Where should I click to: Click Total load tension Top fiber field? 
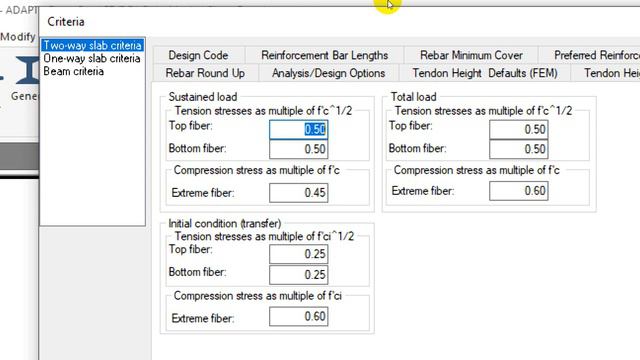[x=518, y=129]
